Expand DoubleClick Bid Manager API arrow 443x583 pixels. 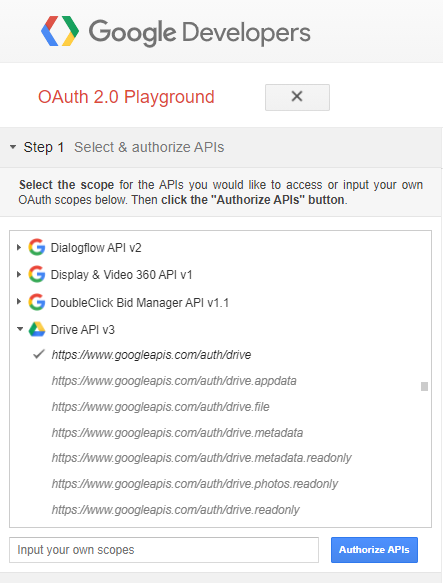(19, 302)
